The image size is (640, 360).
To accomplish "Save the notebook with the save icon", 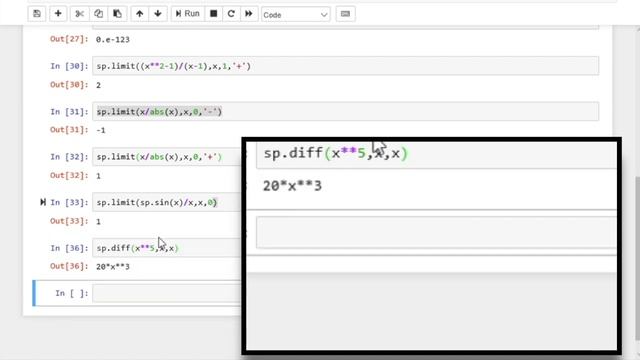I will coord(37,14).
